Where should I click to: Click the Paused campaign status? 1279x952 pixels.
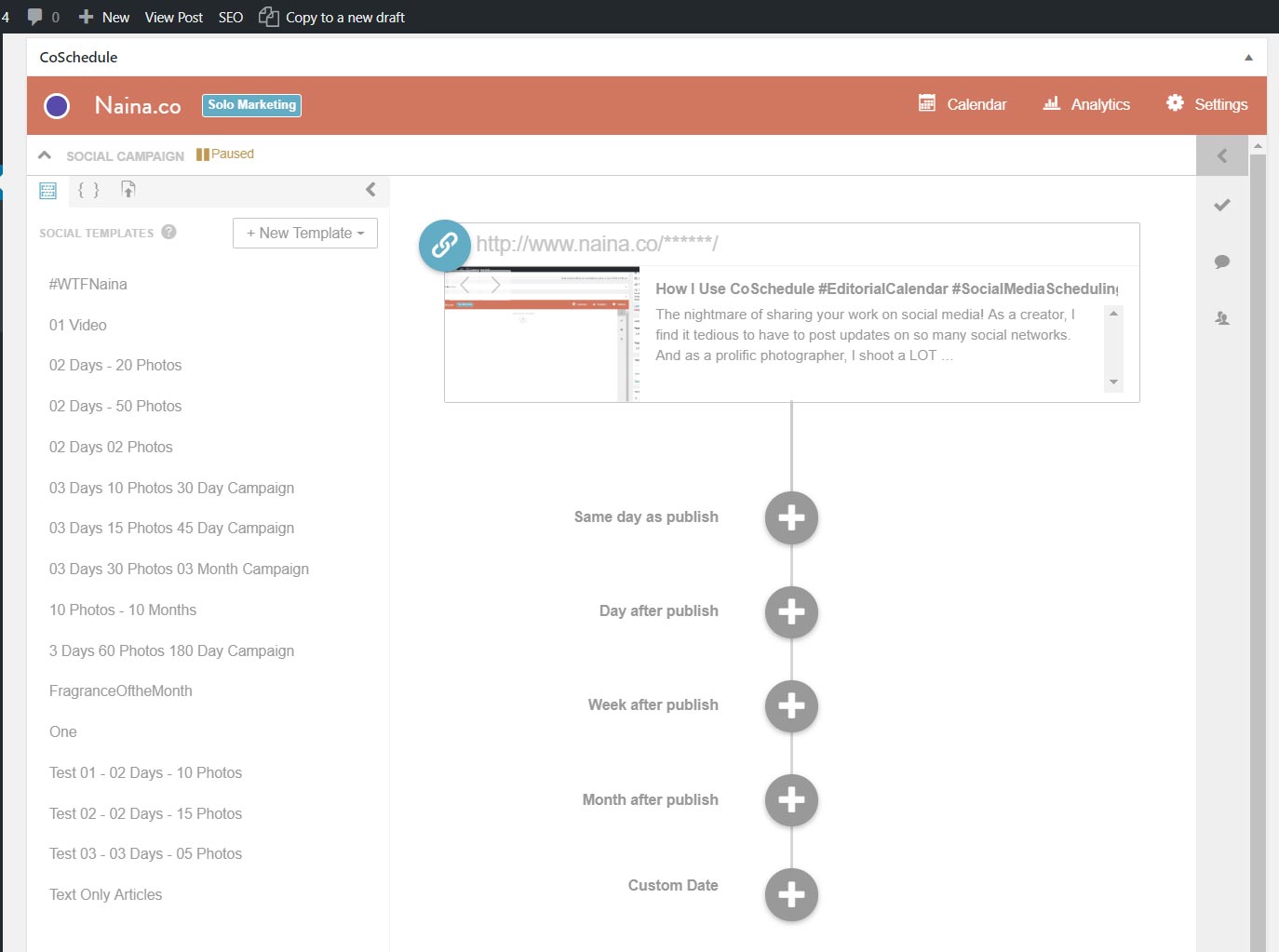click(x=225, y=154)
